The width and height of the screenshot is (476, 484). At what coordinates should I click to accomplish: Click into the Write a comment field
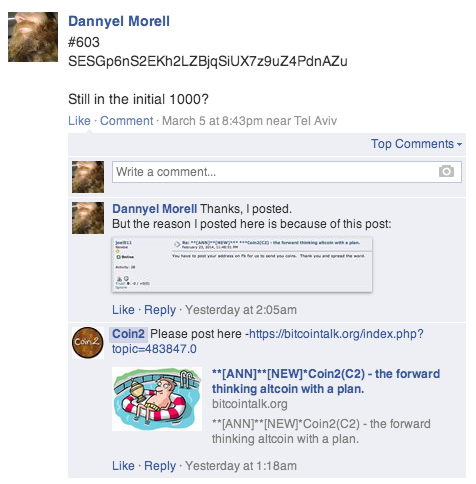coord(287,172)
